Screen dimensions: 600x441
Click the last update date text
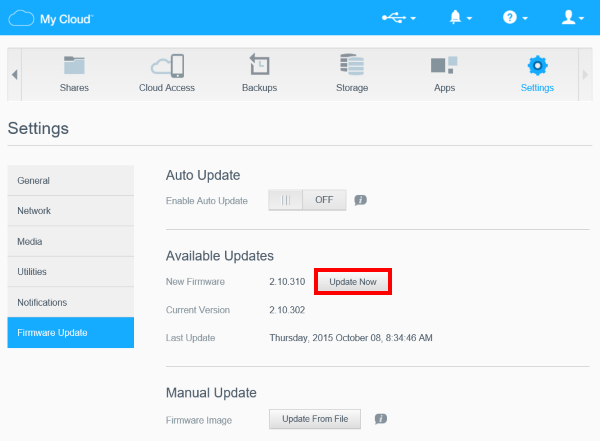point(351,338)
